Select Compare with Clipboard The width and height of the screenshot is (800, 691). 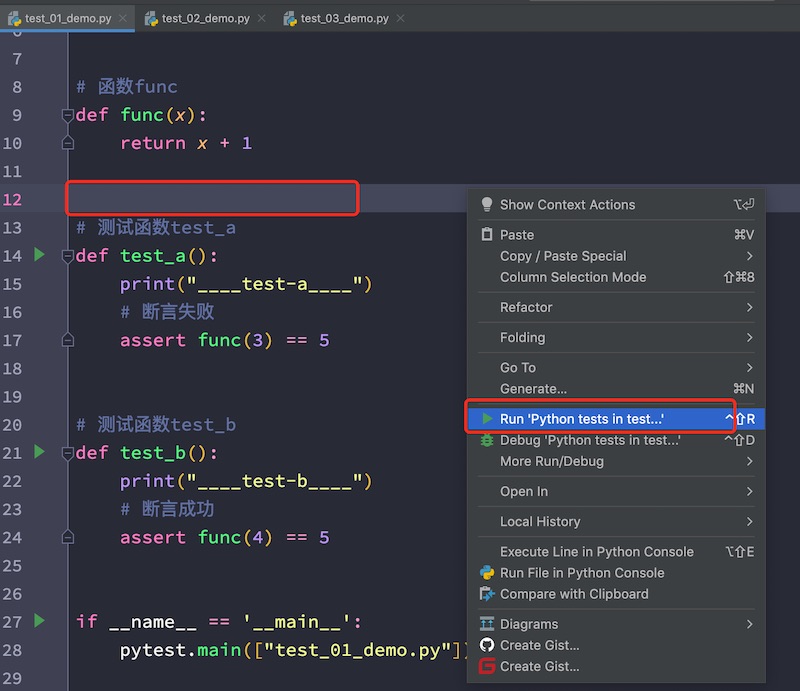pos(616,594)
